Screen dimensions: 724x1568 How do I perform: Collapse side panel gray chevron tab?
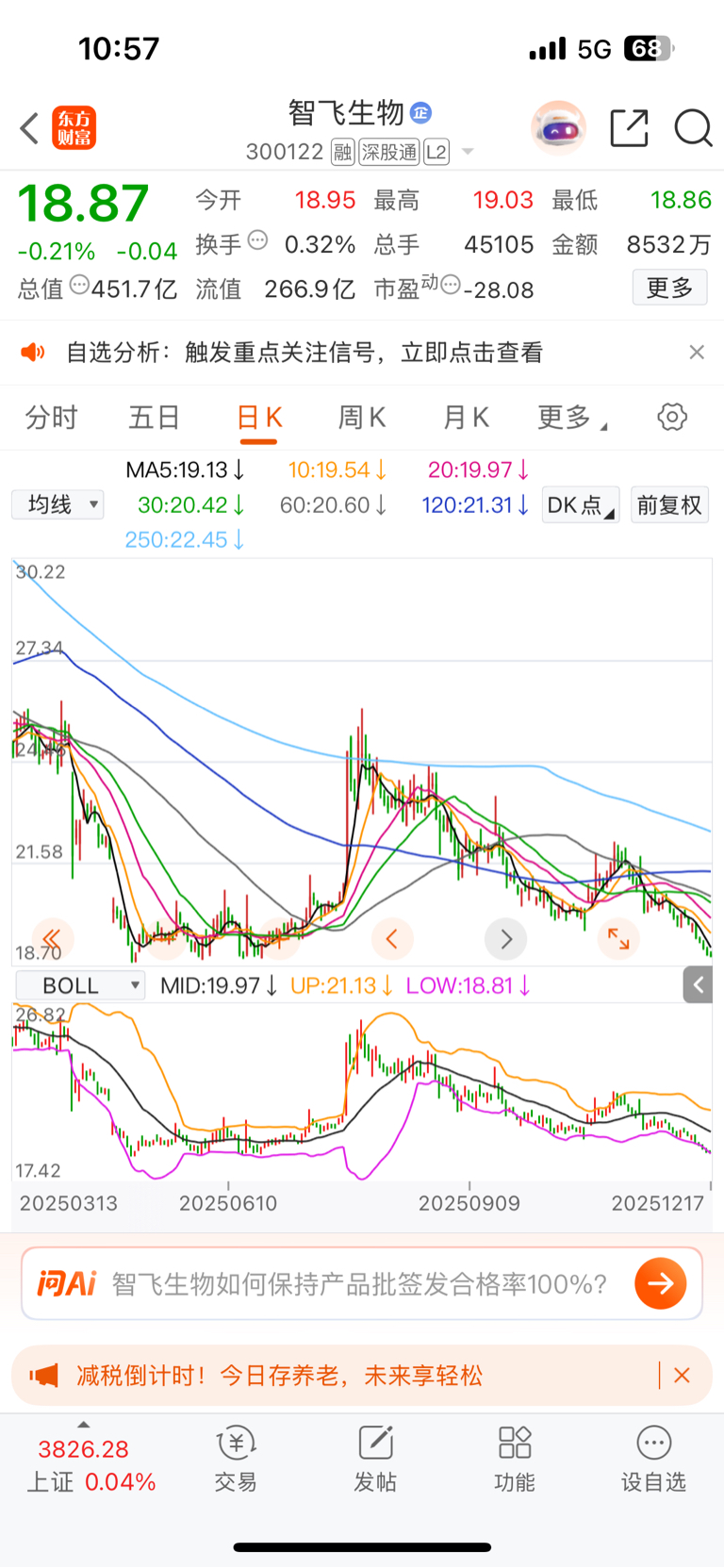[698, 985]
